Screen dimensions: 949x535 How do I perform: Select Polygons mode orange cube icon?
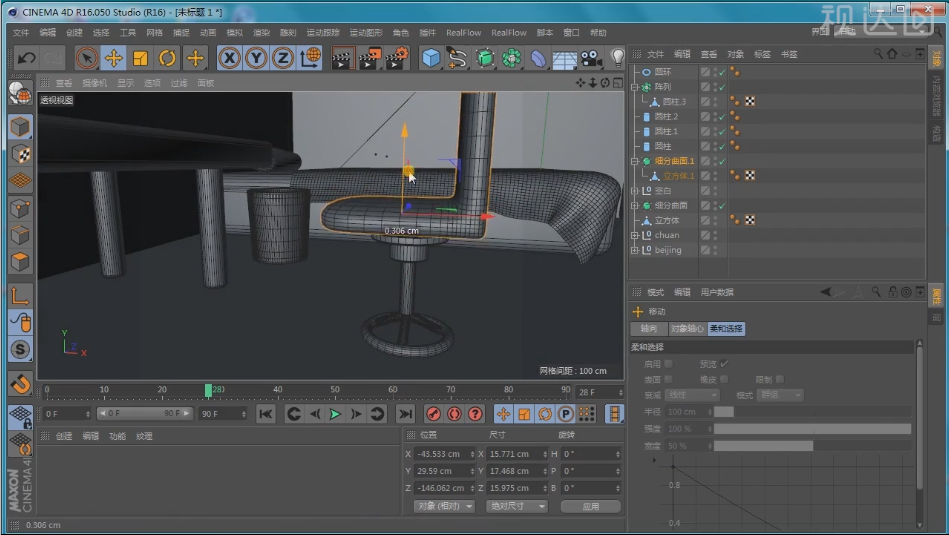pyautogui.click(x=20, y=262)
